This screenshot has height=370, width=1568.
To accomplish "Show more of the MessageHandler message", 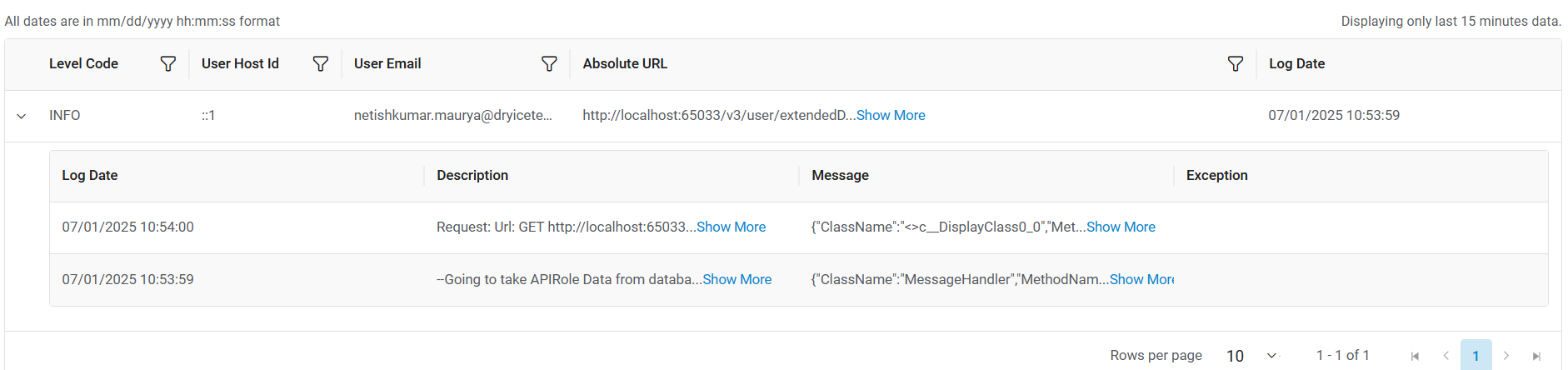I will click(1142, 280).
